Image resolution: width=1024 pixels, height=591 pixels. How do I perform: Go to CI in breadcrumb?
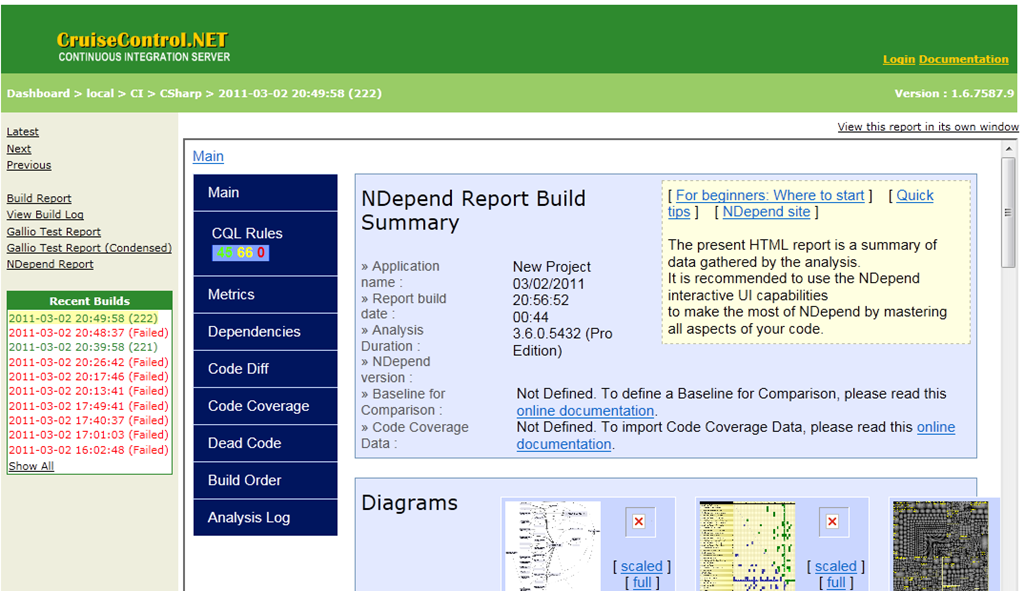click(136, 93)
